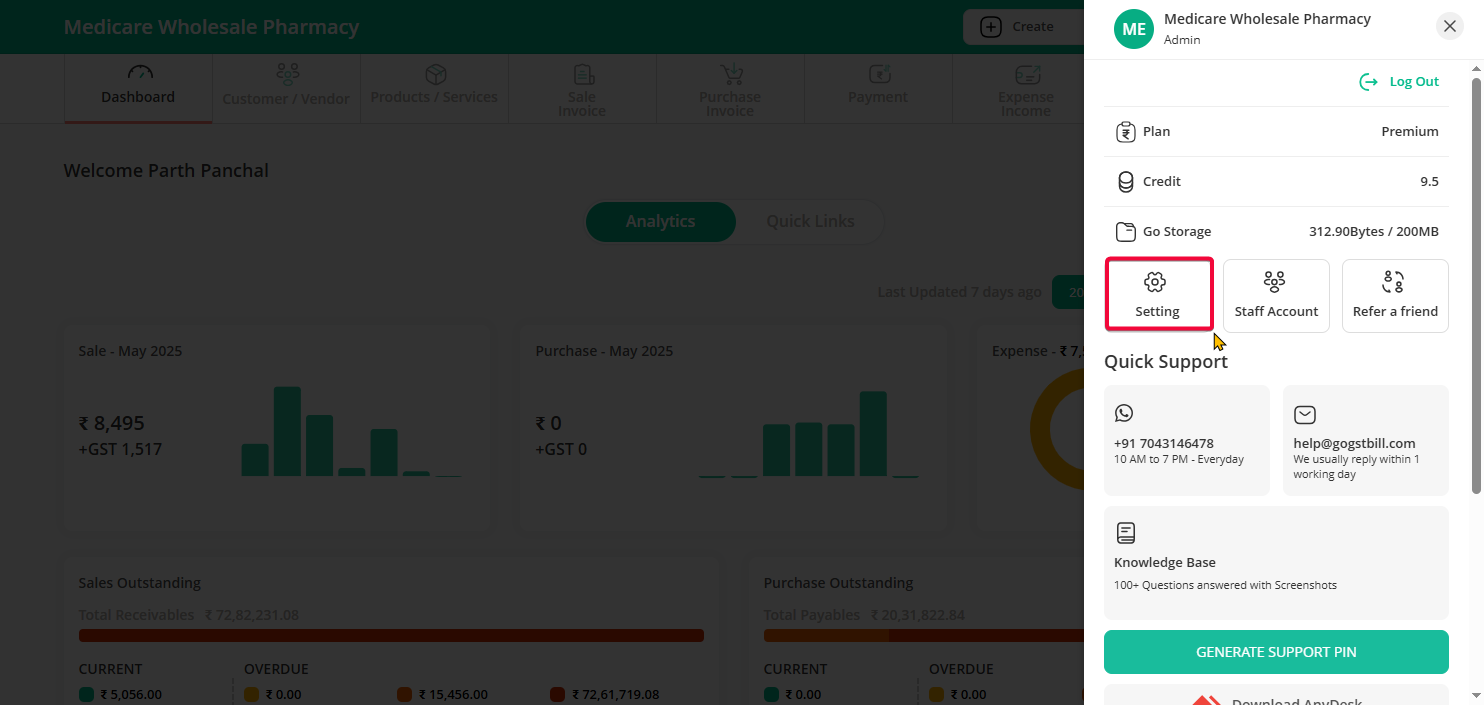Click the Plan Premium row

point(1276,132)
